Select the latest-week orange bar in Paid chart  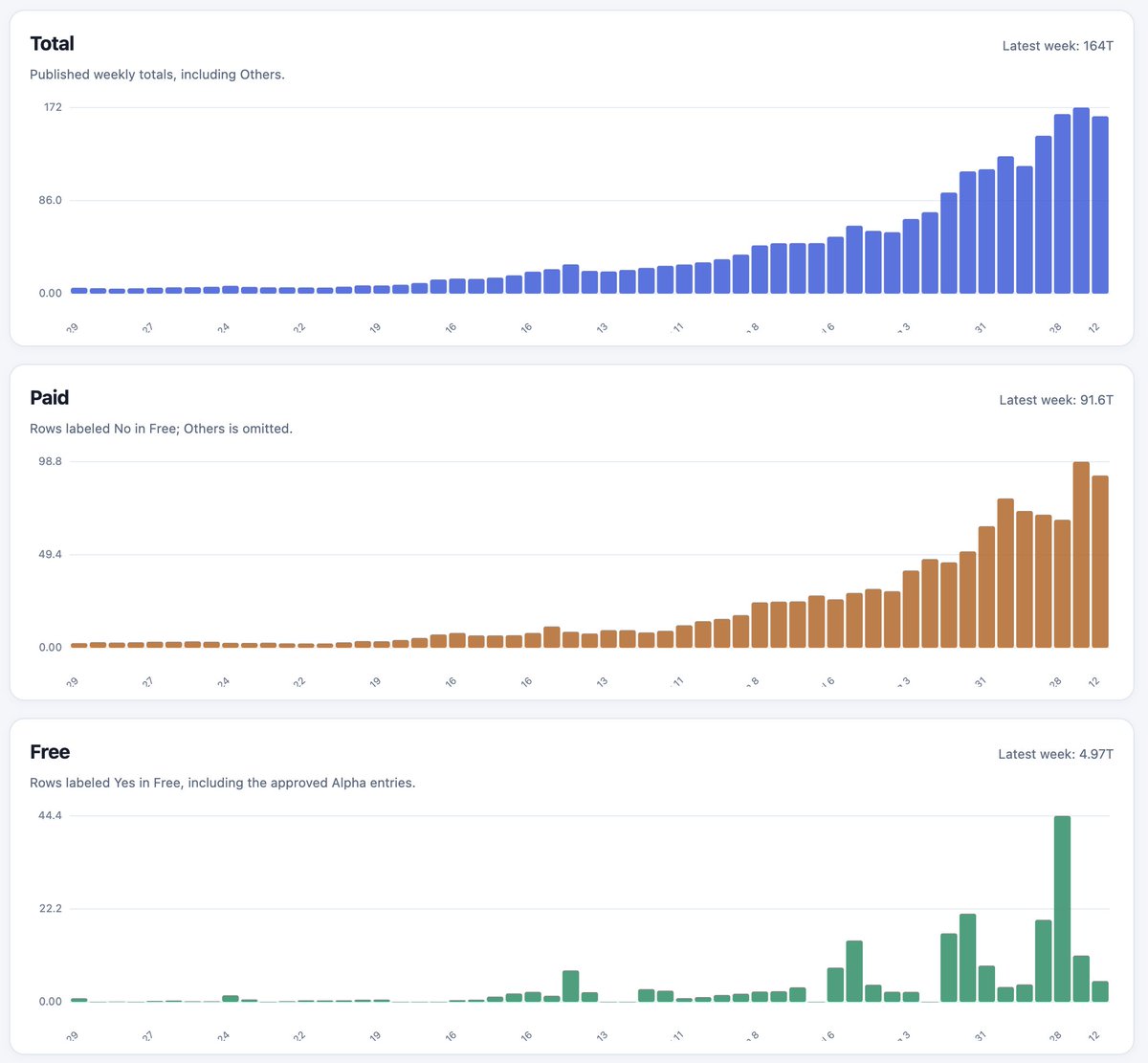point(1100,562)
